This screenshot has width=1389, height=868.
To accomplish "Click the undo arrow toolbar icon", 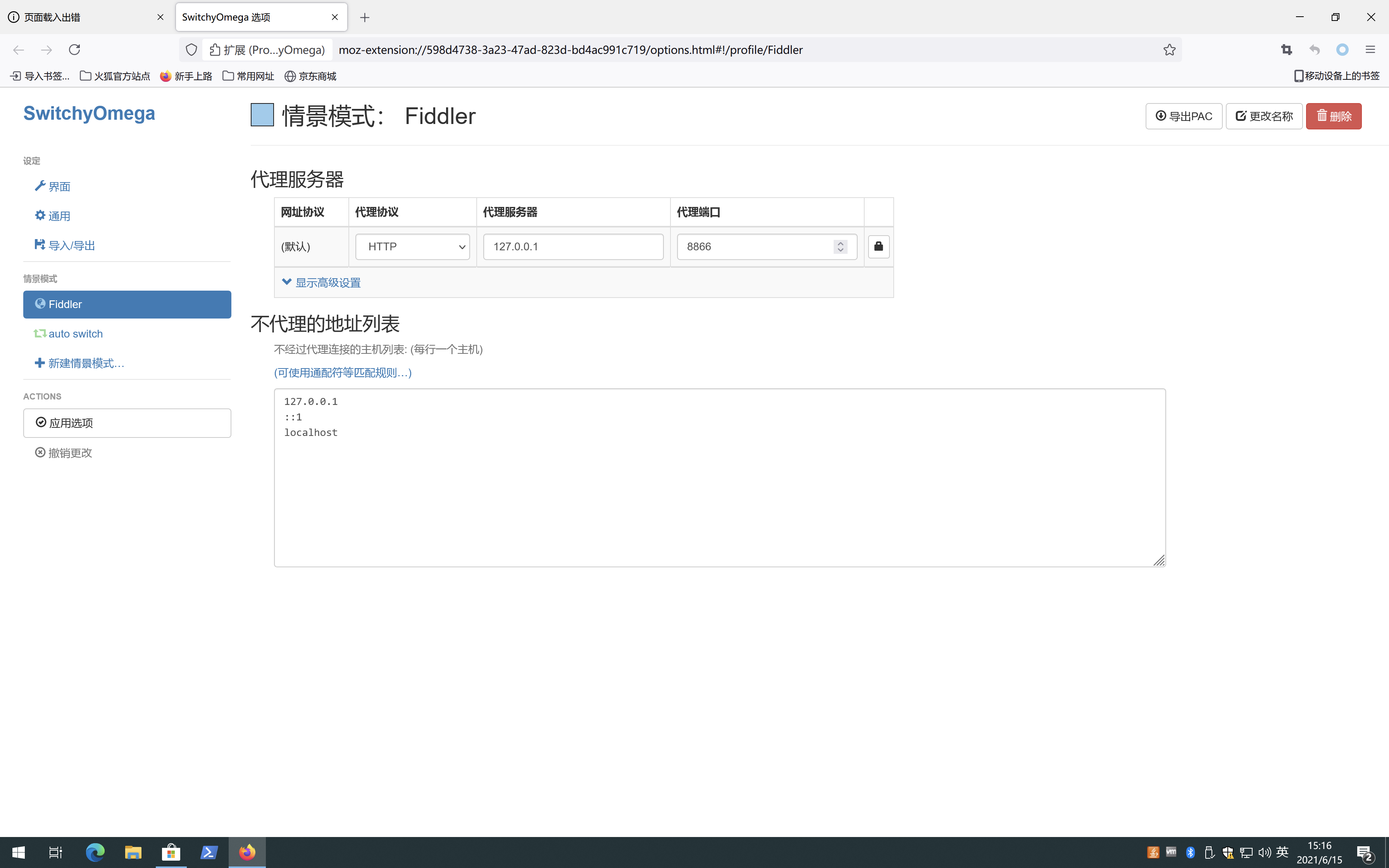I will (1314, 50).
